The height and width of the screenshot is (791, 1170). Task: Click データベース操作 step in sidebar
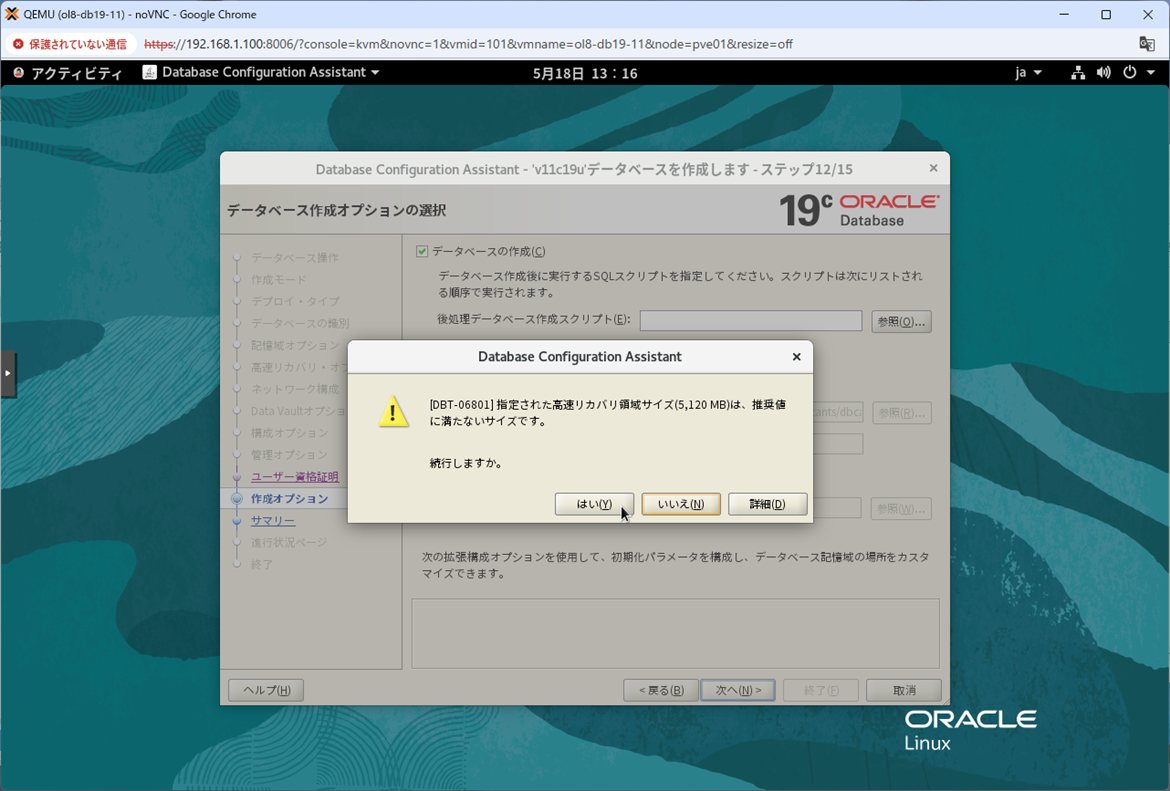(295, 257)
